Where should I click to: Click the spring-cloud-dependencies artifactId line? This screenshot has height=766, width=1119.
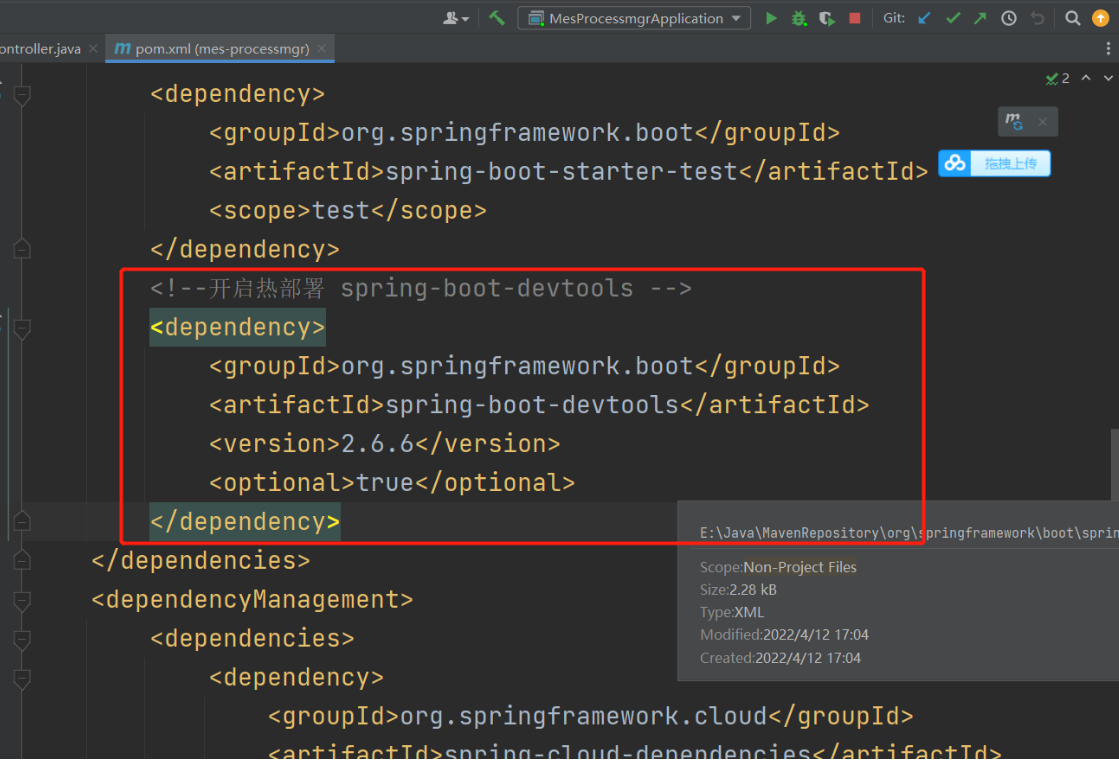(634, 753)
